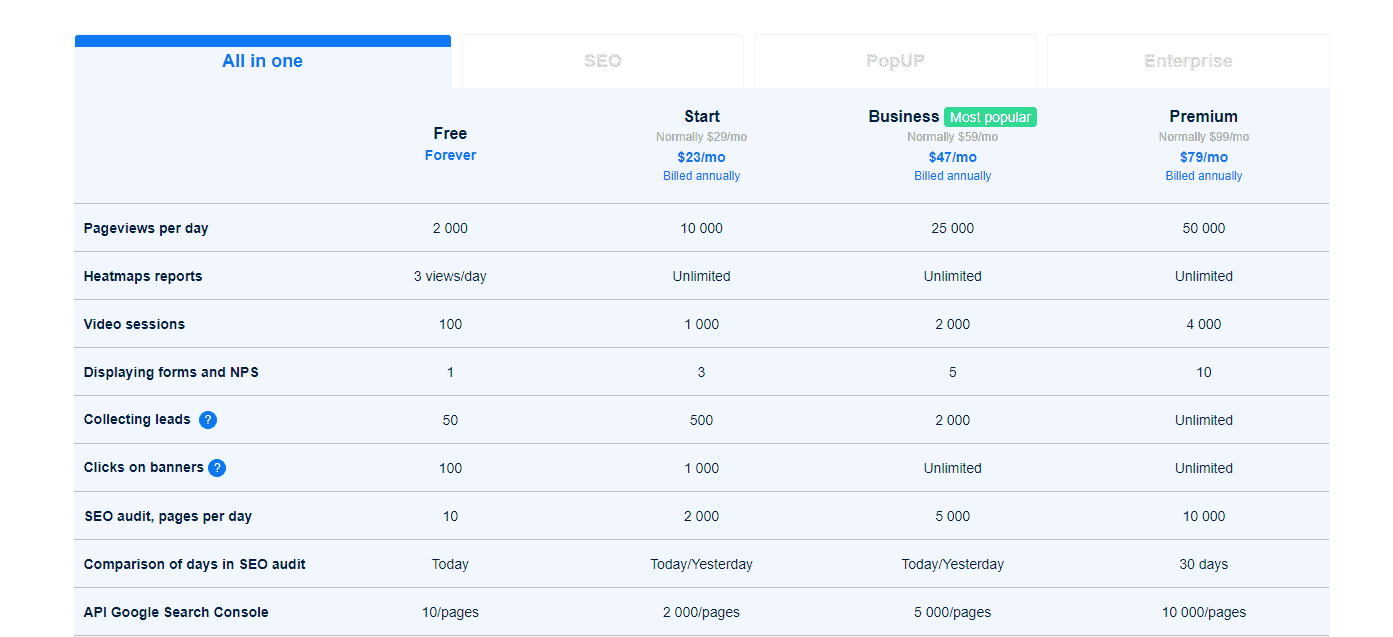The width and height of the screenshot is (1393, 637).
Task: Click the $47/mo price
Action: [x=953, y=157]
